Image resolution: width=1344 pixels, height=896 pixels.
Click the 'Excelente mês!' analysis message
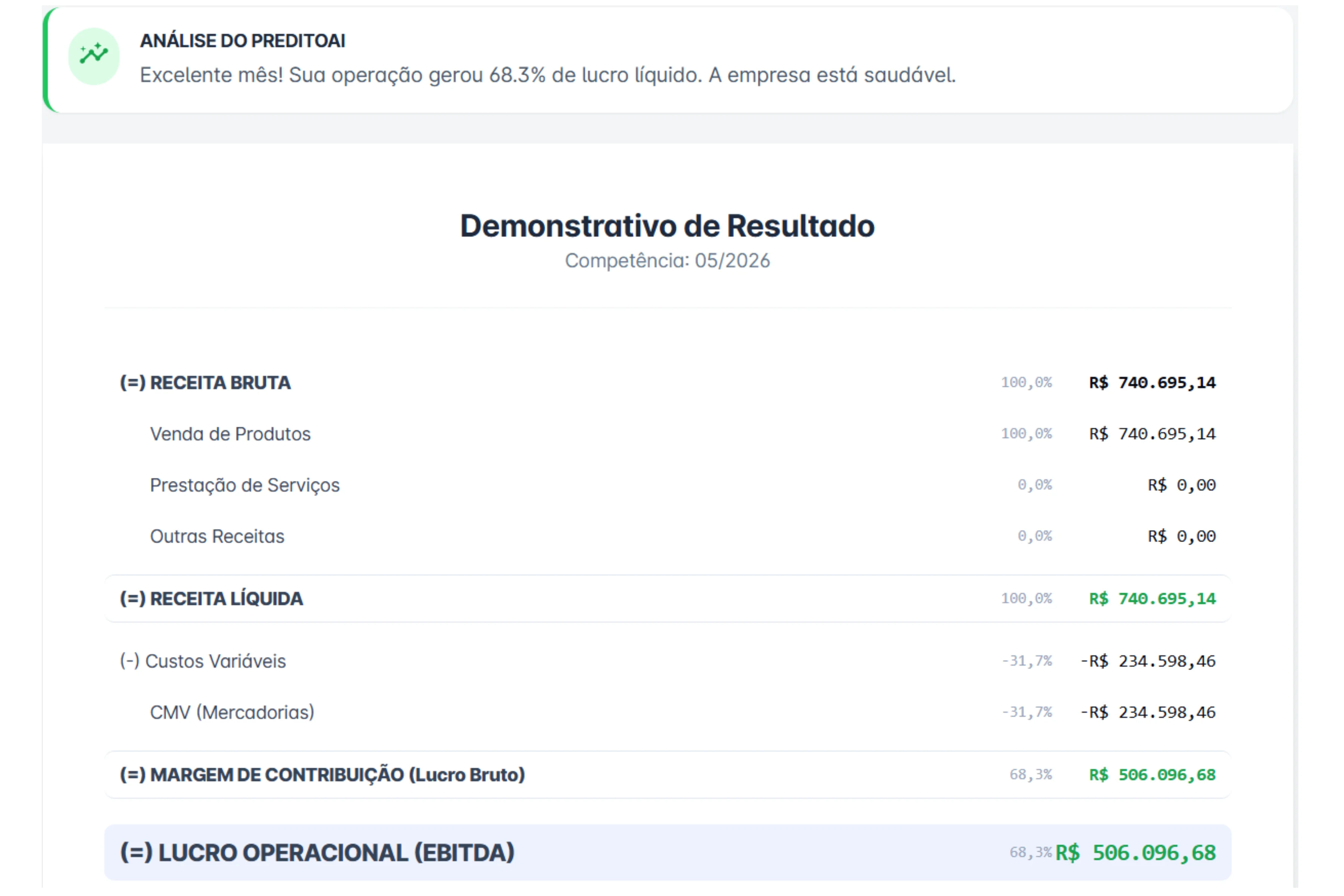point(547,75)
